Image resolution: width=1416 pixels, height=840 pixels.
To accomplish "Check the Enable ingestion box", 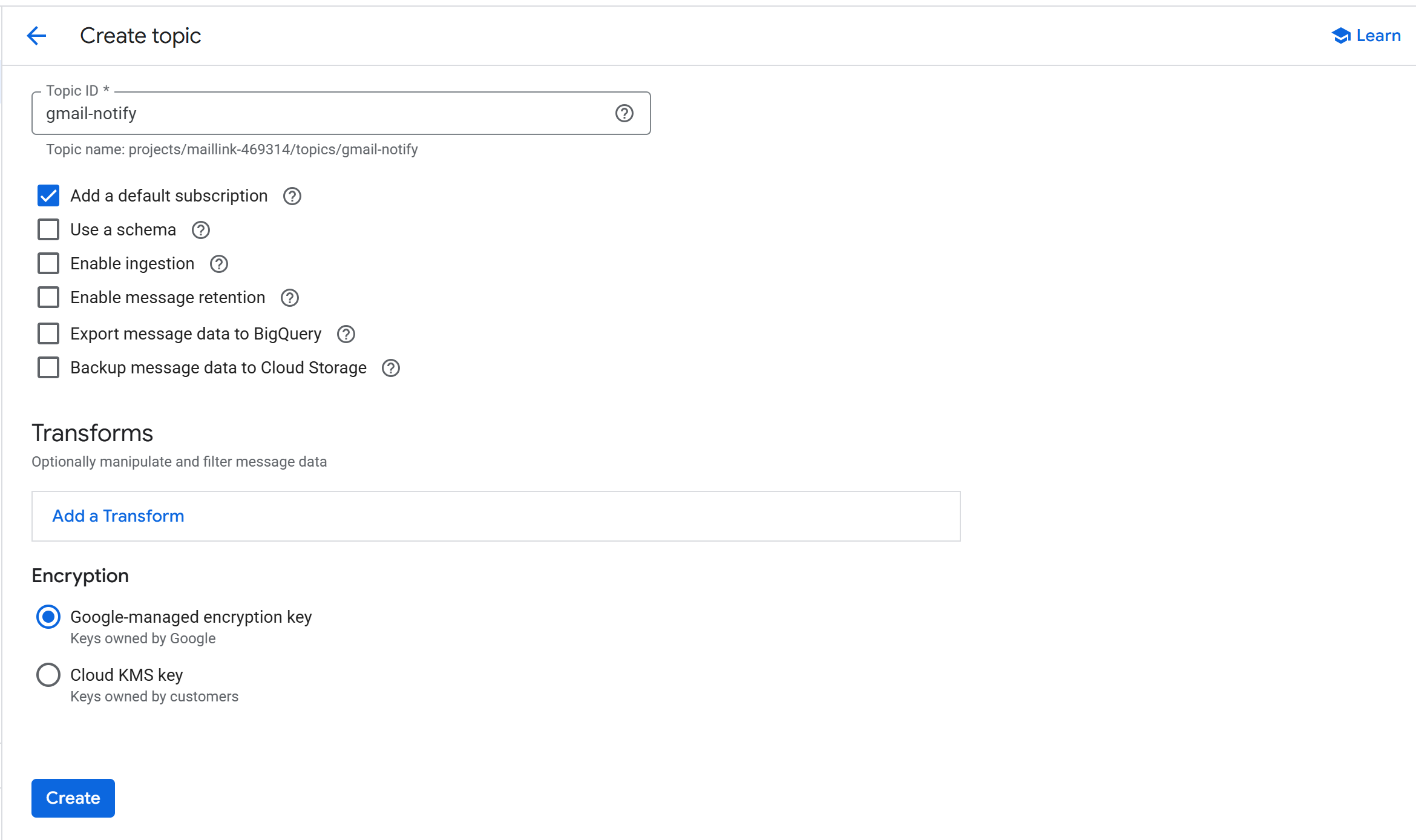I will [x=48, y=264].
